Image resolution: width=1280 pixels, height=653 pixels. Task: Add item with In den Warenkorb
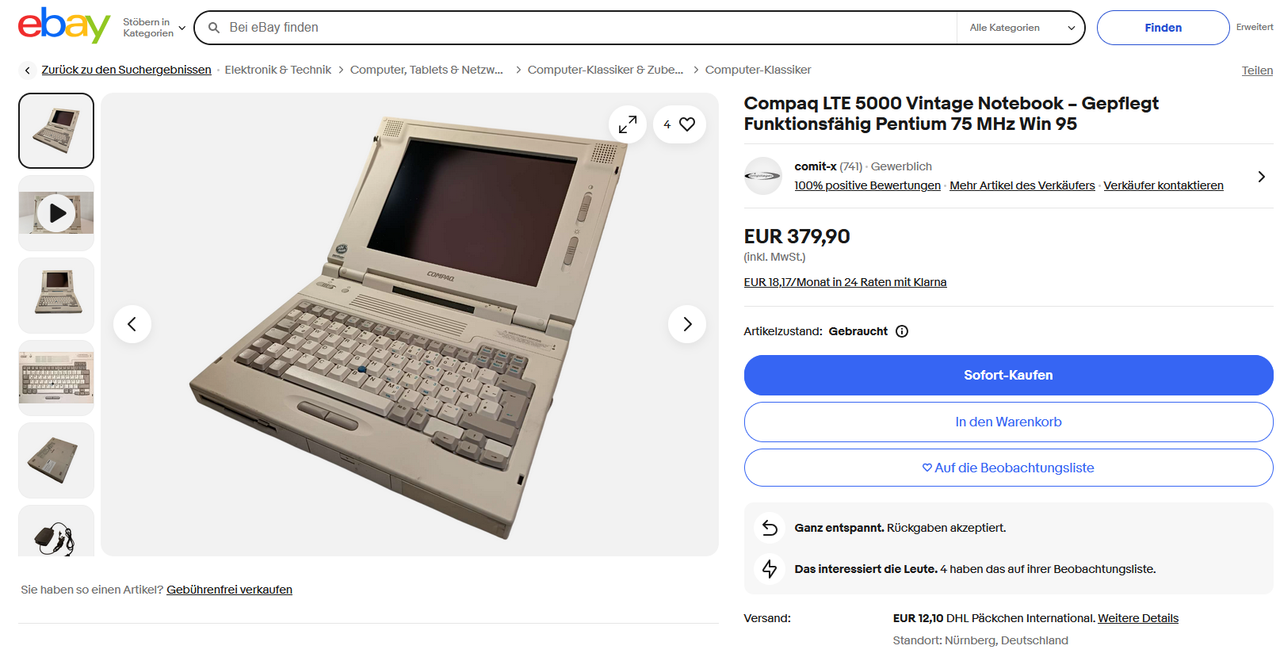click(1008, 422)
